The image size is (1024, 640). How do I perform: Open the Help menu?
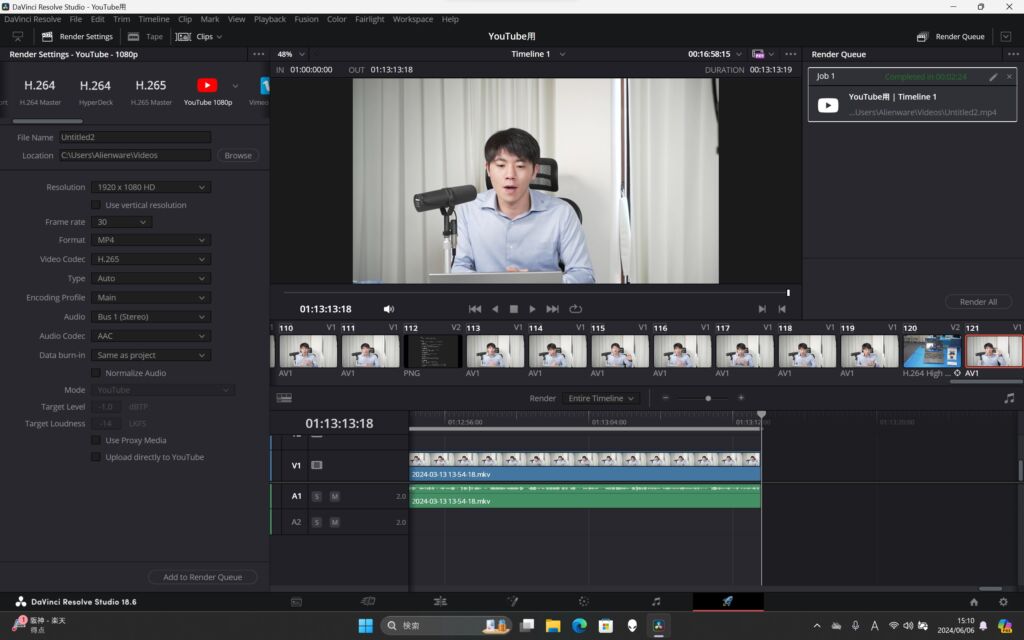[450, 19]
